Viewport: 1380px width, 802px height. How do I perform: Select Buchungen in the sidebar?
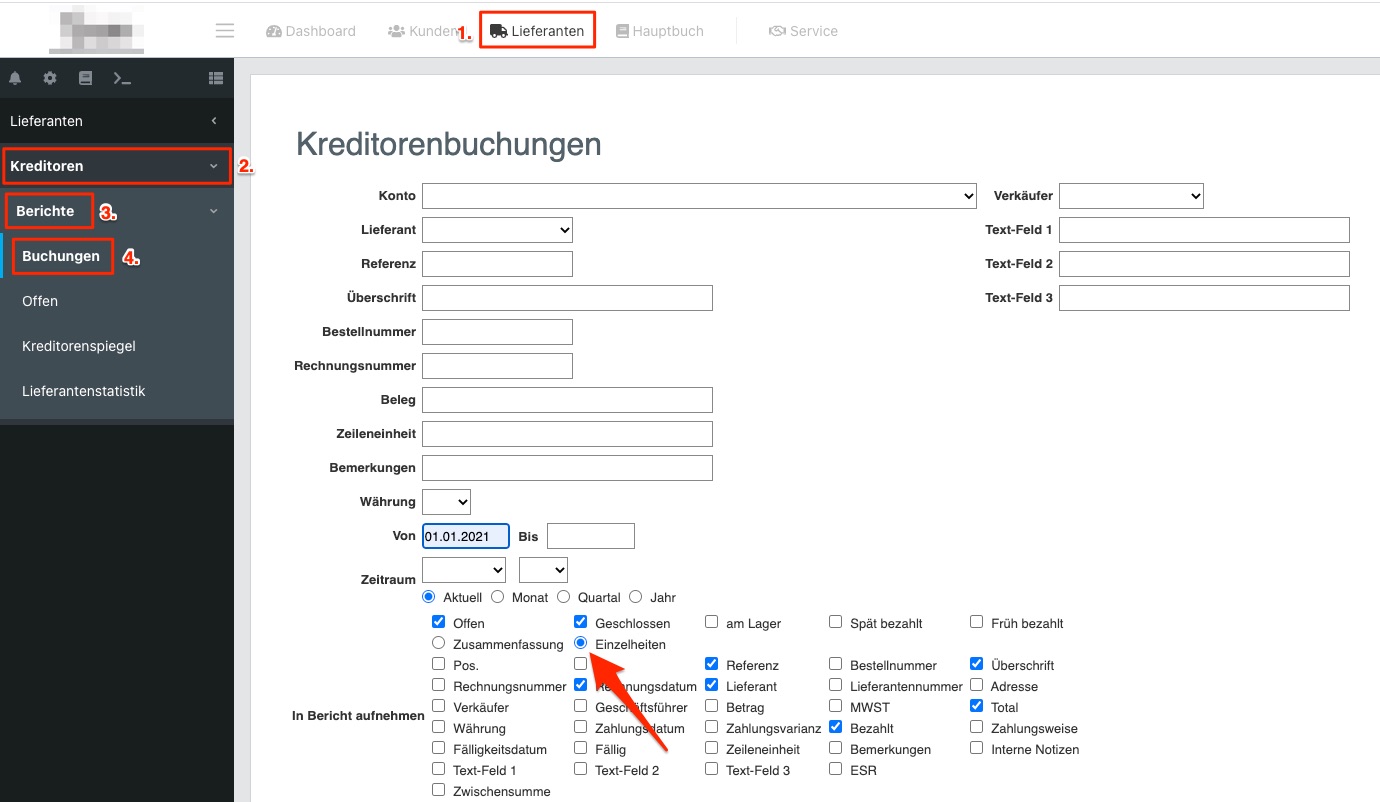click(61, 256)
